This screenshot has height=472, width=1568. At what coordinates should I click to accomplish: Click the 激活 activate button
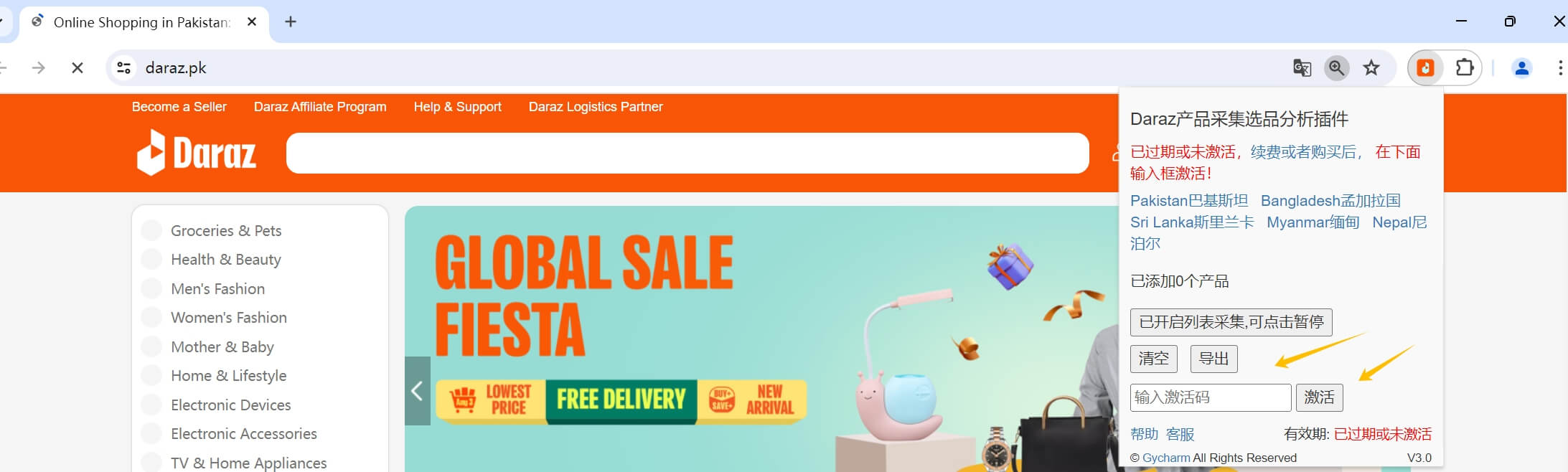[x=1319, y=397]
